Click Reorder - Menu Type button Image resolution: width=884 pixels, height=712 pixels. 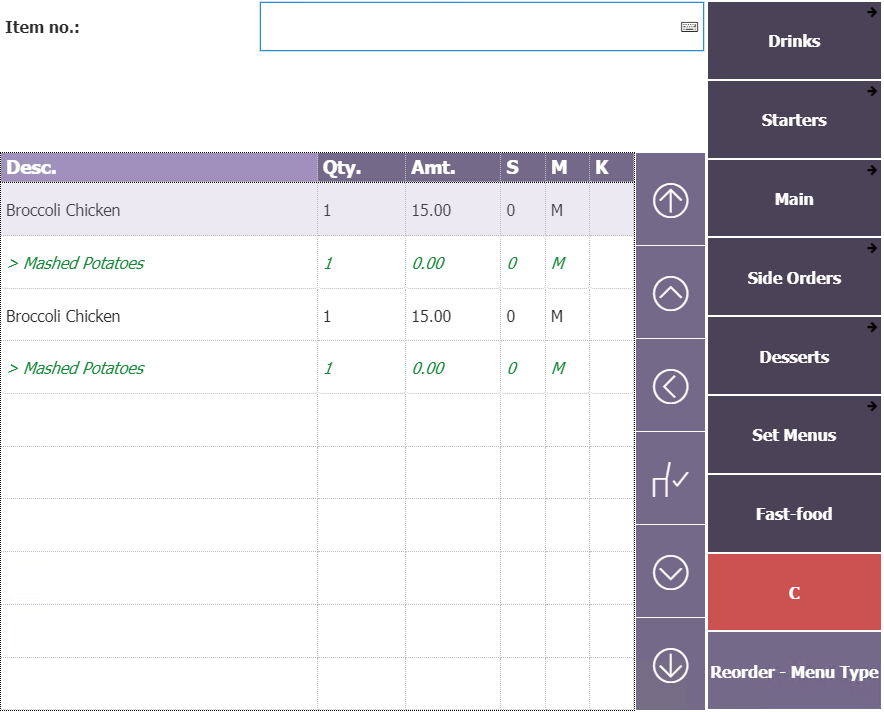794,672
